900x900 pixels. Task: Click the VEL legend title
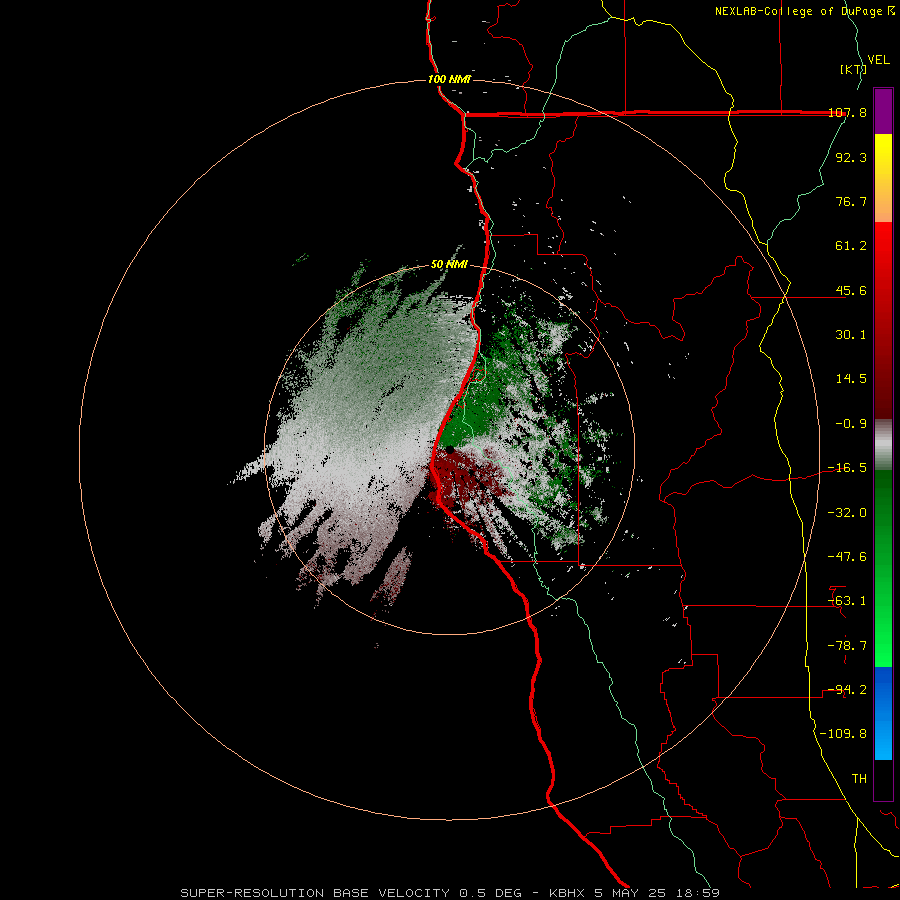[878, 60]
